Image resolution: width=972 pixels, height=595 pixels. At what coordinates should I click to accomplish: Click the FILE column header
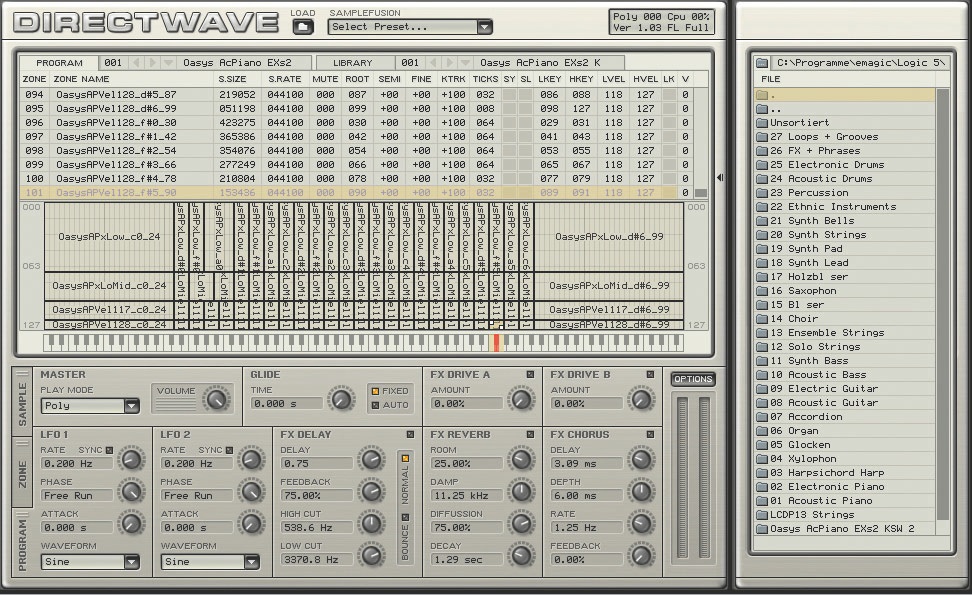point(771,79)
